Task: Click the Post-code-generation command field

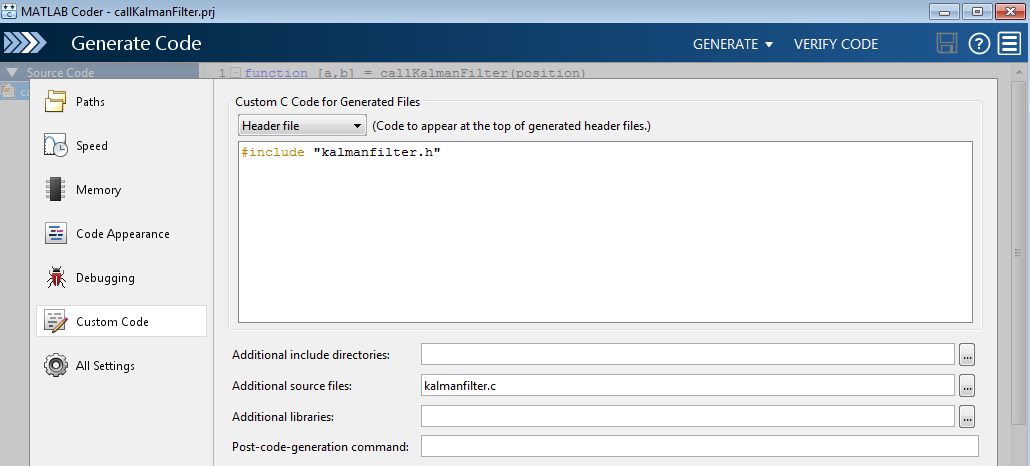Action: 699,446
